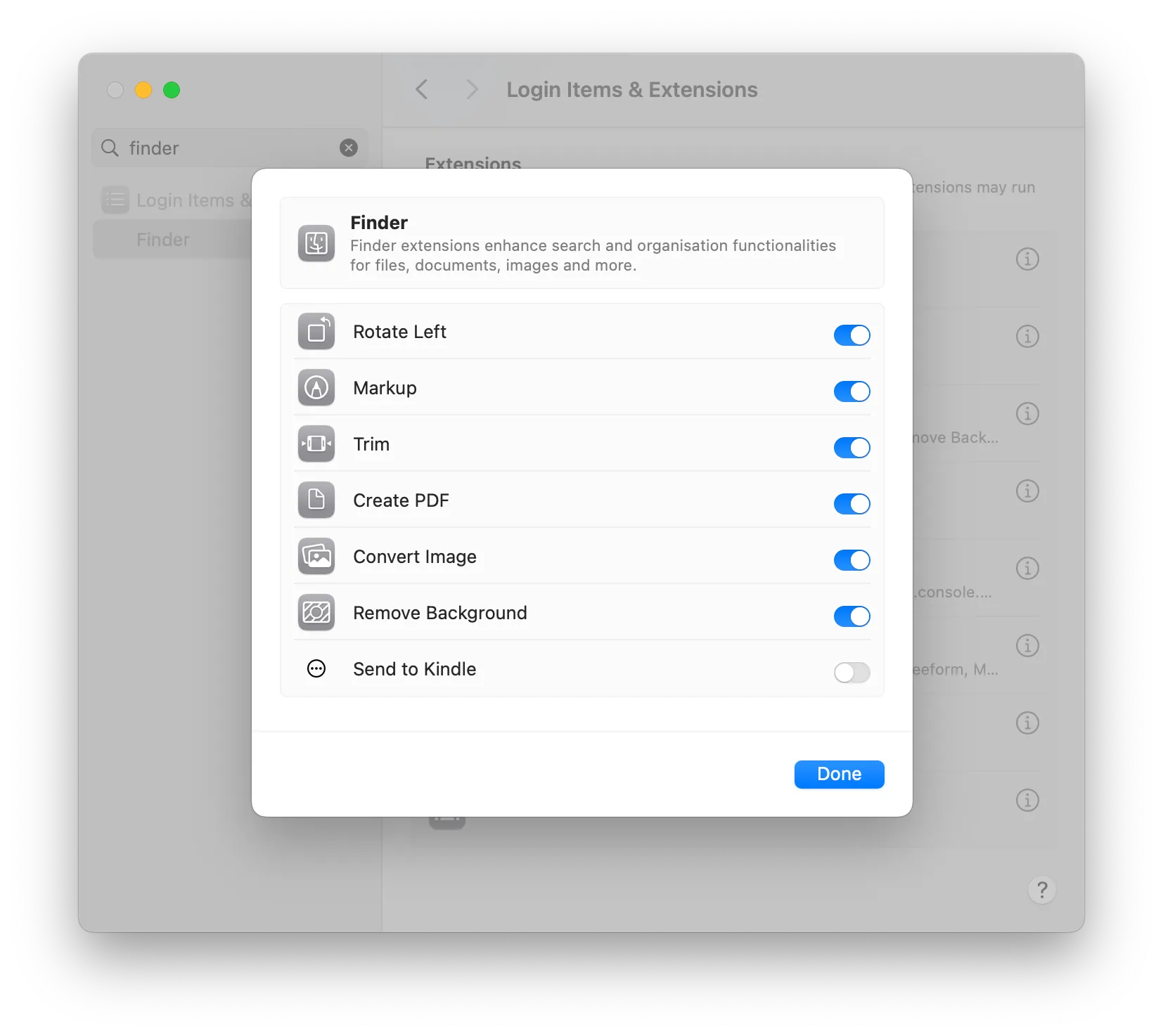Turn off the Remove Background toggle
Viewport: 1163px width, 1036px height.
coord(852,616)
